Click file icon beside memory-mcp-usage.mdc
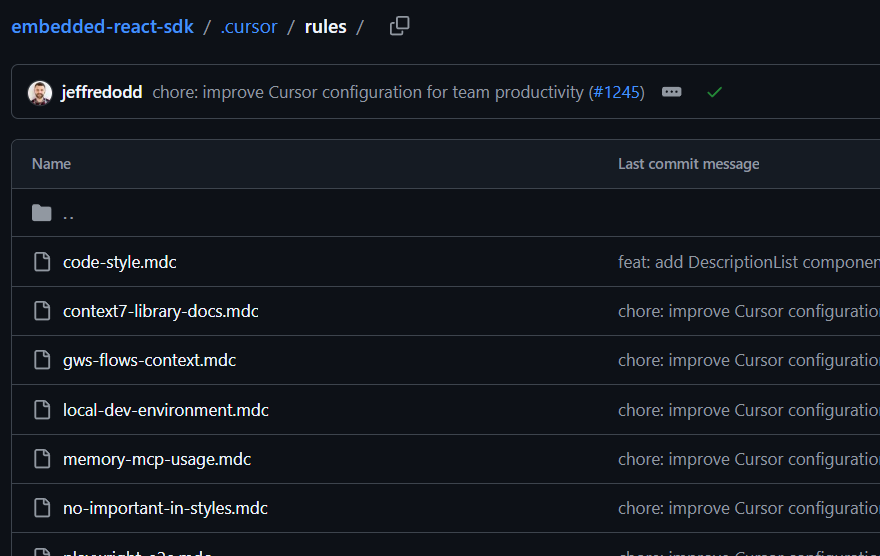Image resolution: width=880 pixels, height=556 pixels. 41,459
